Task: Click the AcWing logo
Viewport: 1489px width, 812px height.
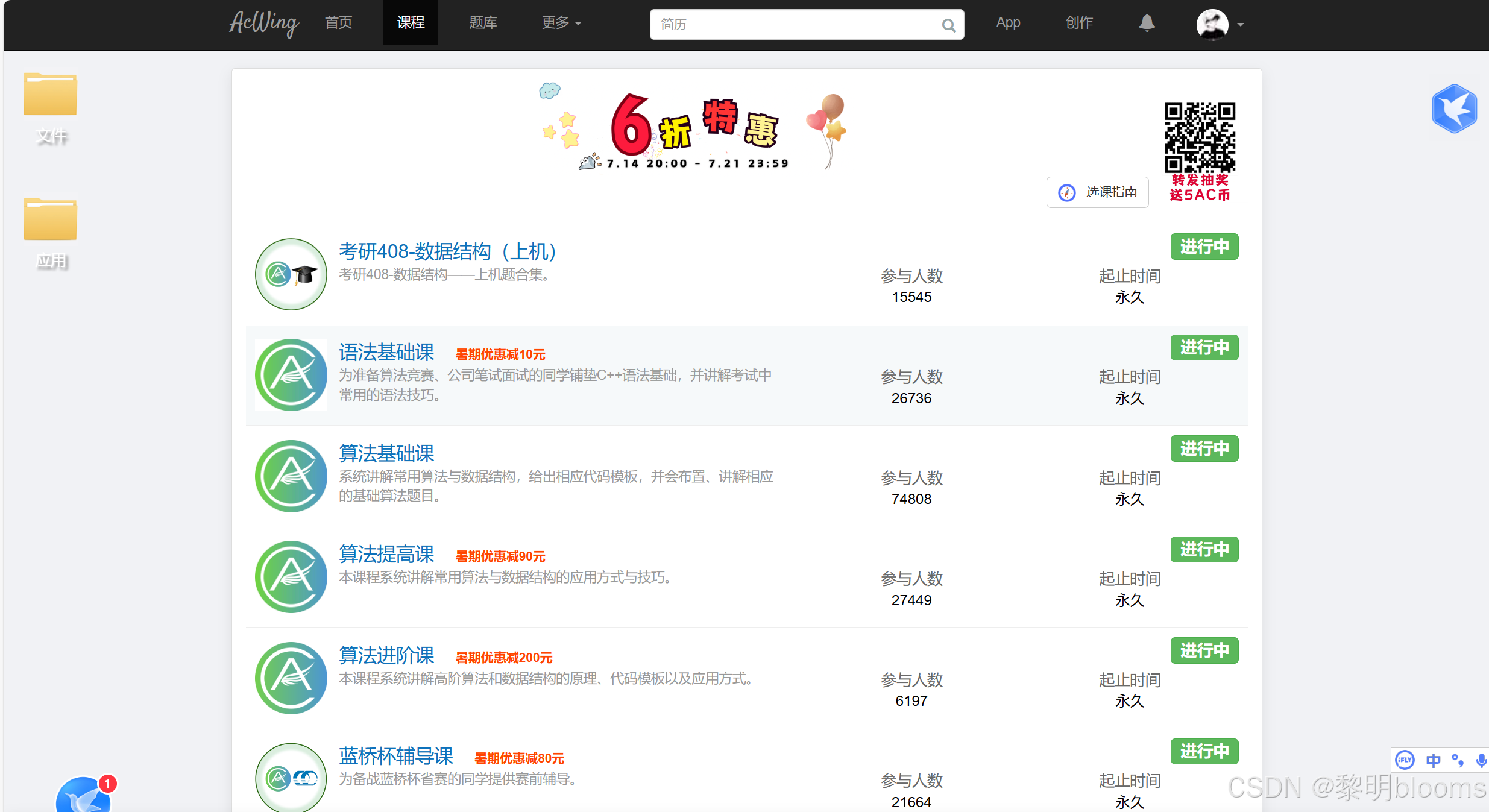Action: [x=264, y=24]
